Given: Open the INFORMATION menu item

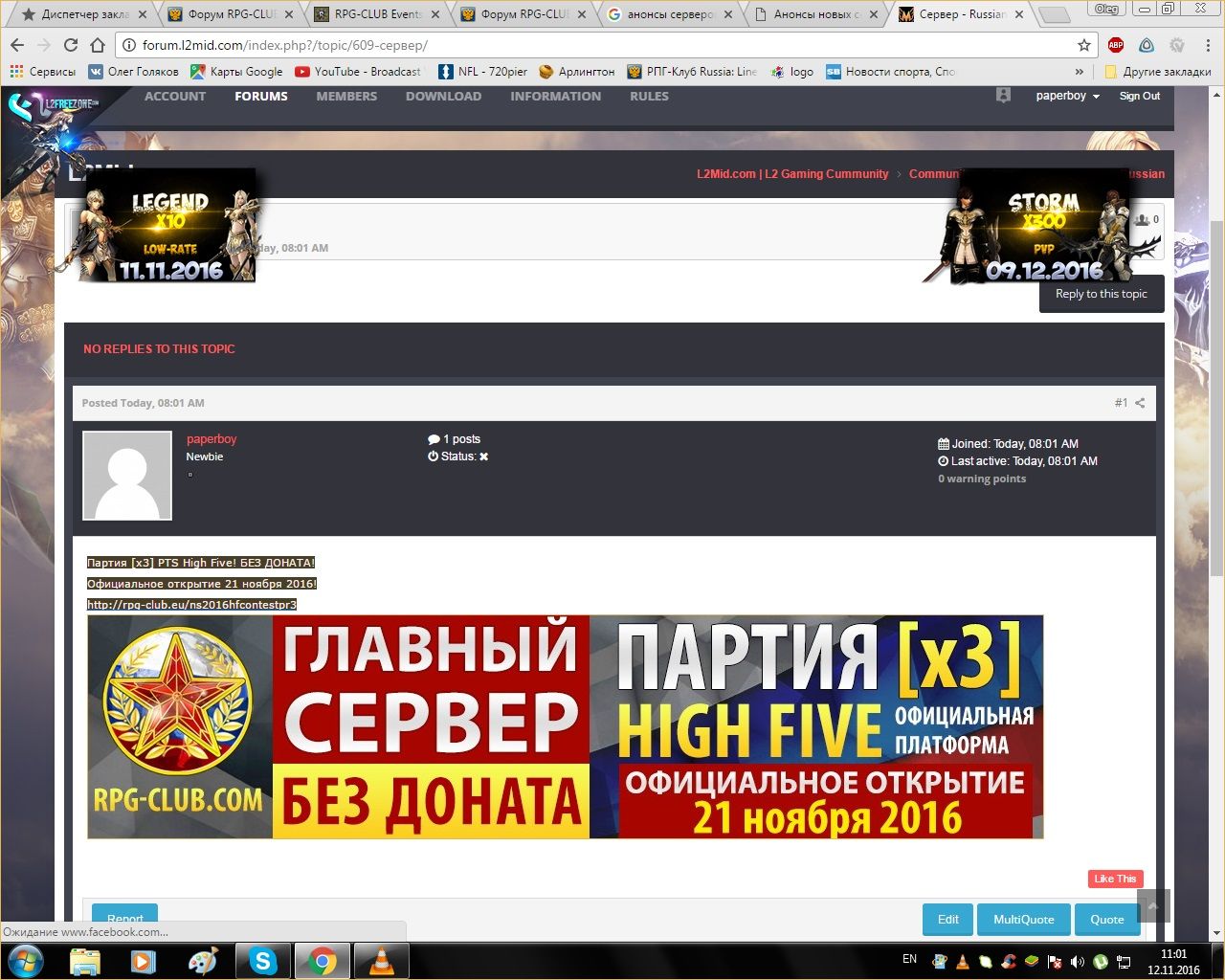Looking at the screenshot, I should point(556,96).
